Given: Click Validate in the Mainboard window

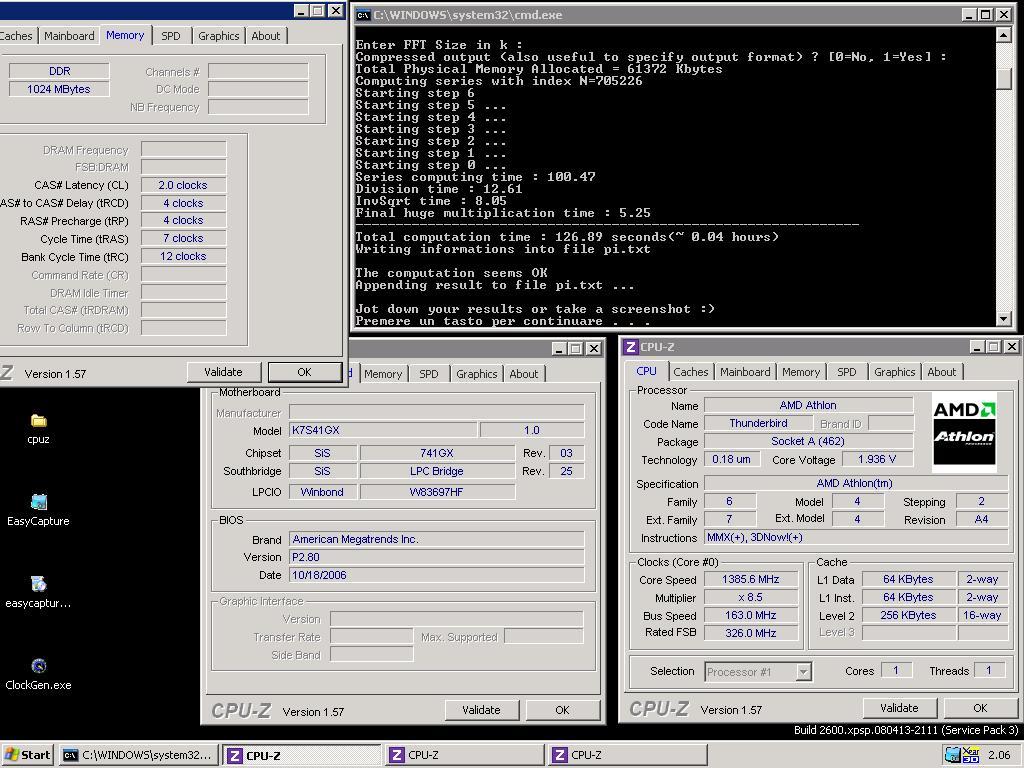Looking at the screenshot, I should [x=481, y=710].
